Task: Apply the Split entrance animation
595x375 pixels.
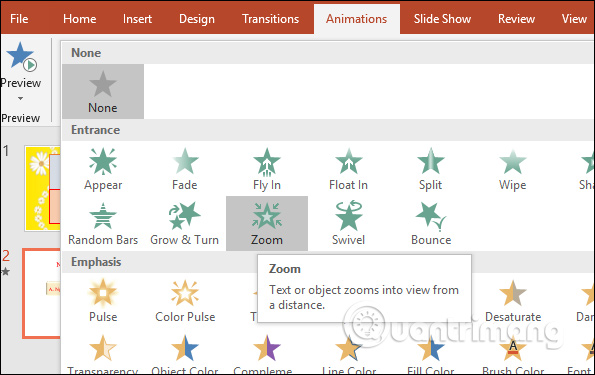Action: click(x=430, y=169)
